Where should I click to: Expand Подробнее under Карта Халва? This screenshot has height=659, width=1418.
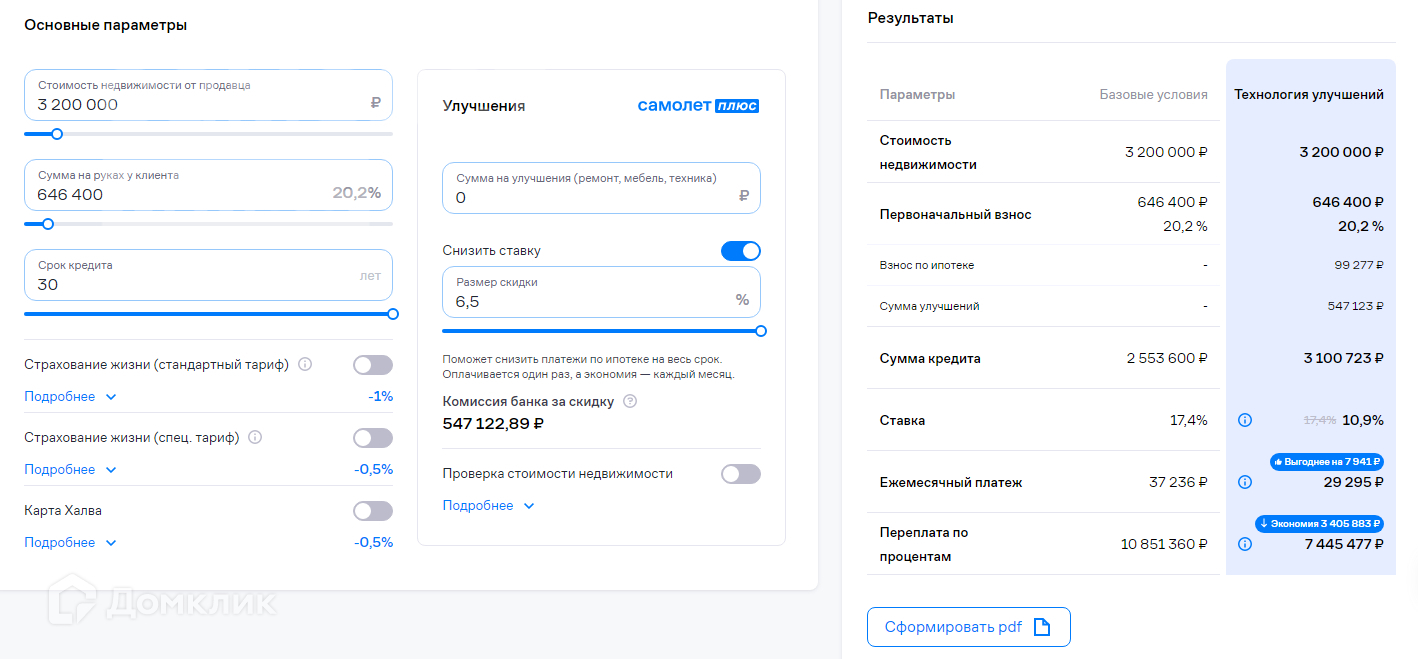70,543
